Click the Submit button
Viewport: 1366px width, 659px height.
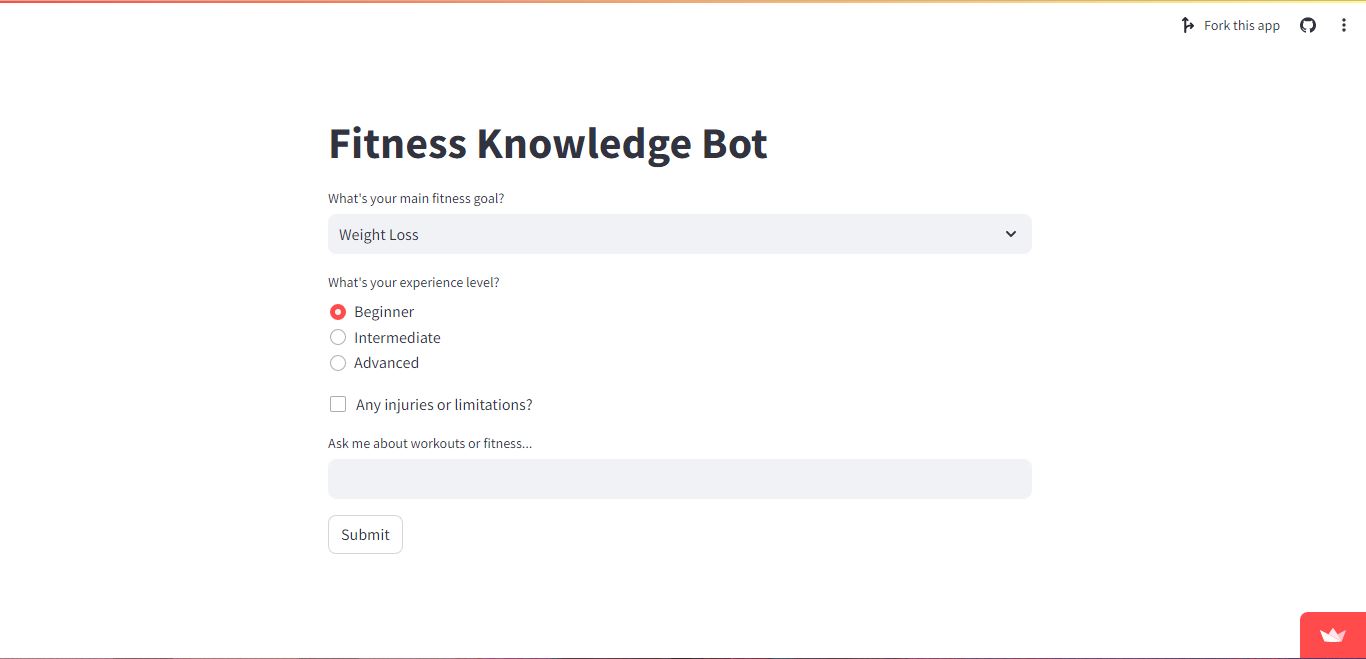365,534
